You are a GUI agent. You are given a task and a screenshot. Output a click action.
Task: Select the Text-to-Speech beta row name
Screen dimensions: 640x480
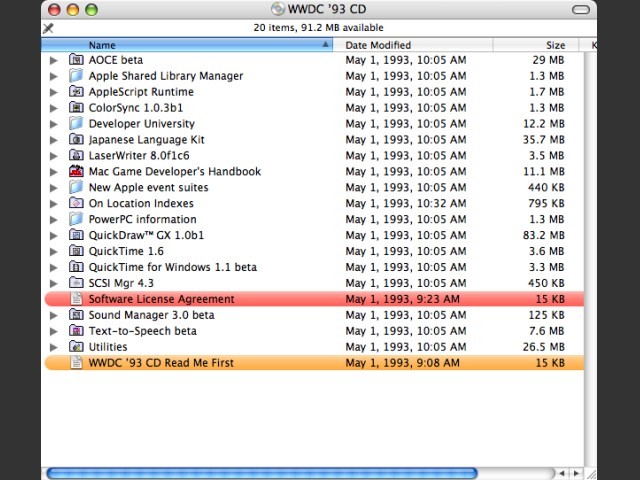[142, 331]
